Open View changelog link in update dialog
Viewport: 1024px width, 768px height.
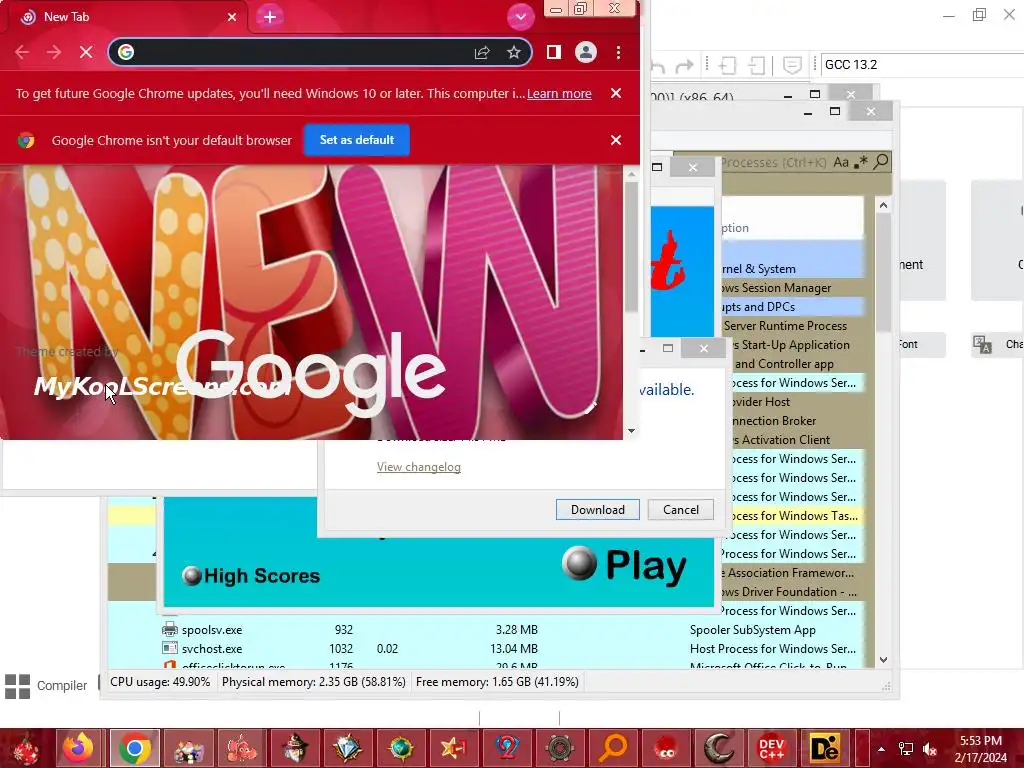[419, 467]
